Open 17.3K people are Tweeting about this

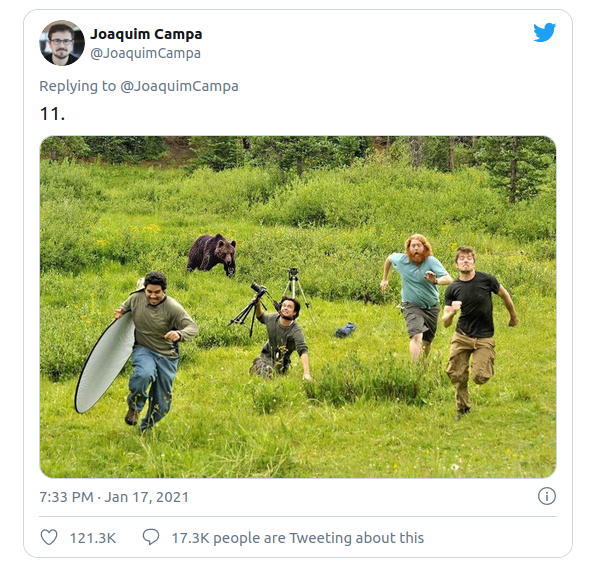298,538
